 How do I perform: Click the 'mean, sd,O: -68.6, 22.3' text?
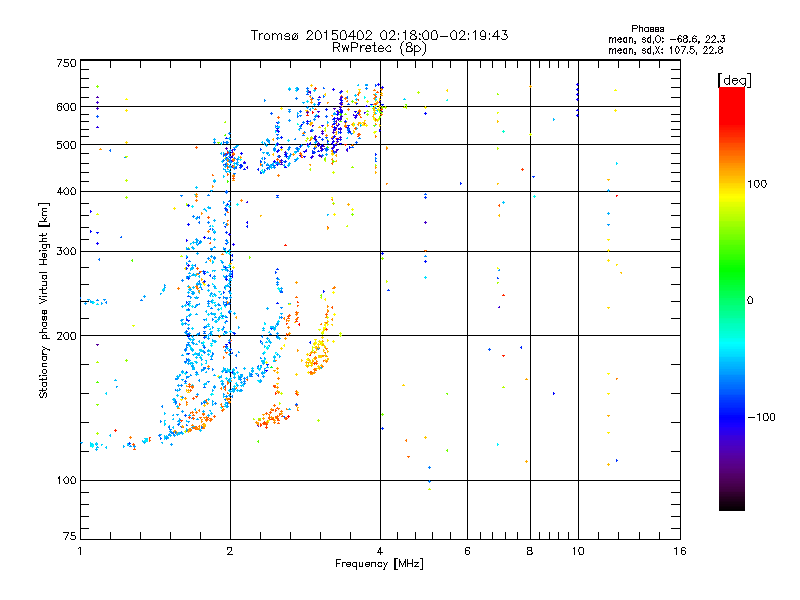[666, 39]
